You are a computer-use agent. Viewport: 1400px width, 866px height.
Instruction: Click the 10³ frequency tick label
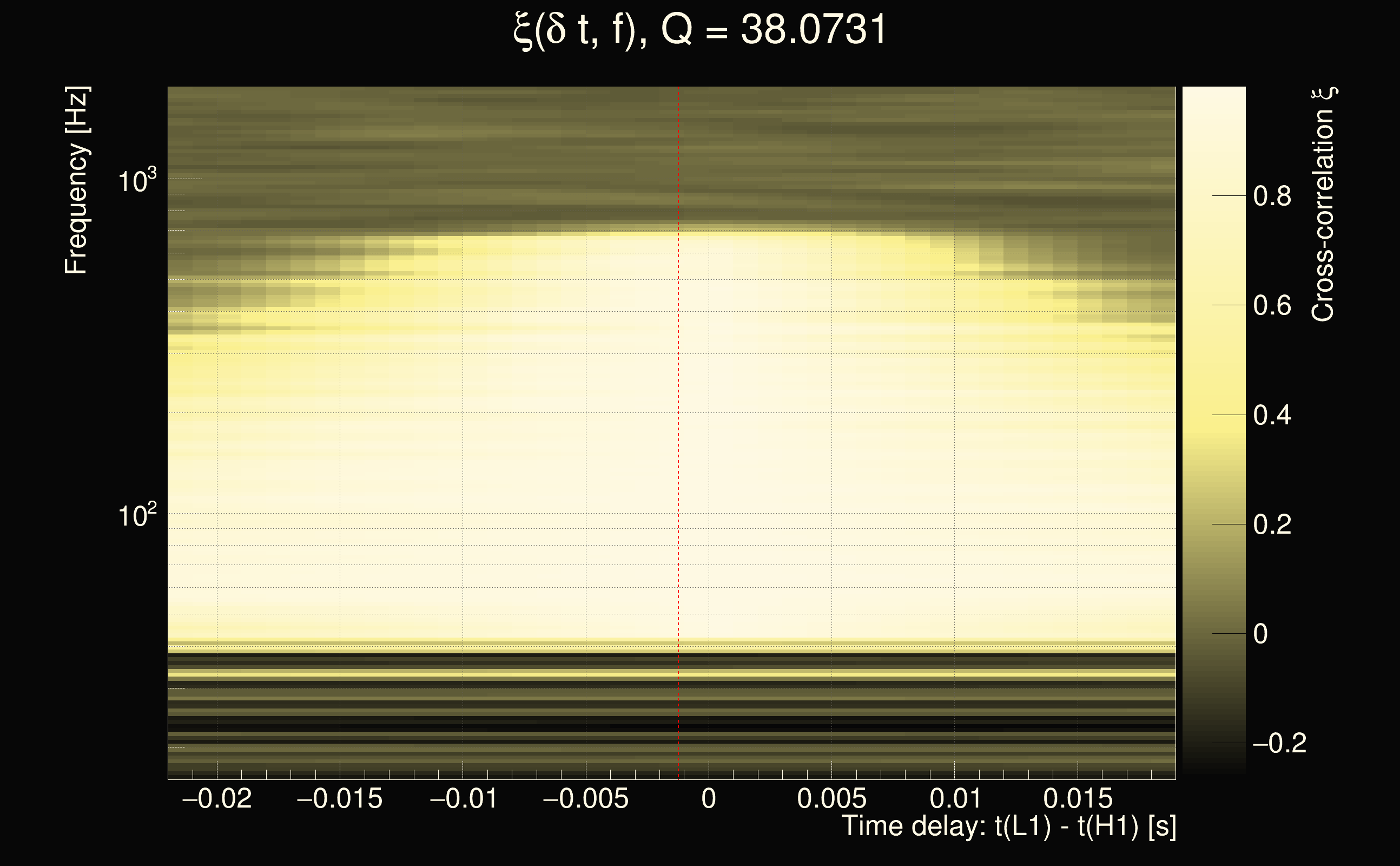(x=137, y=181)
